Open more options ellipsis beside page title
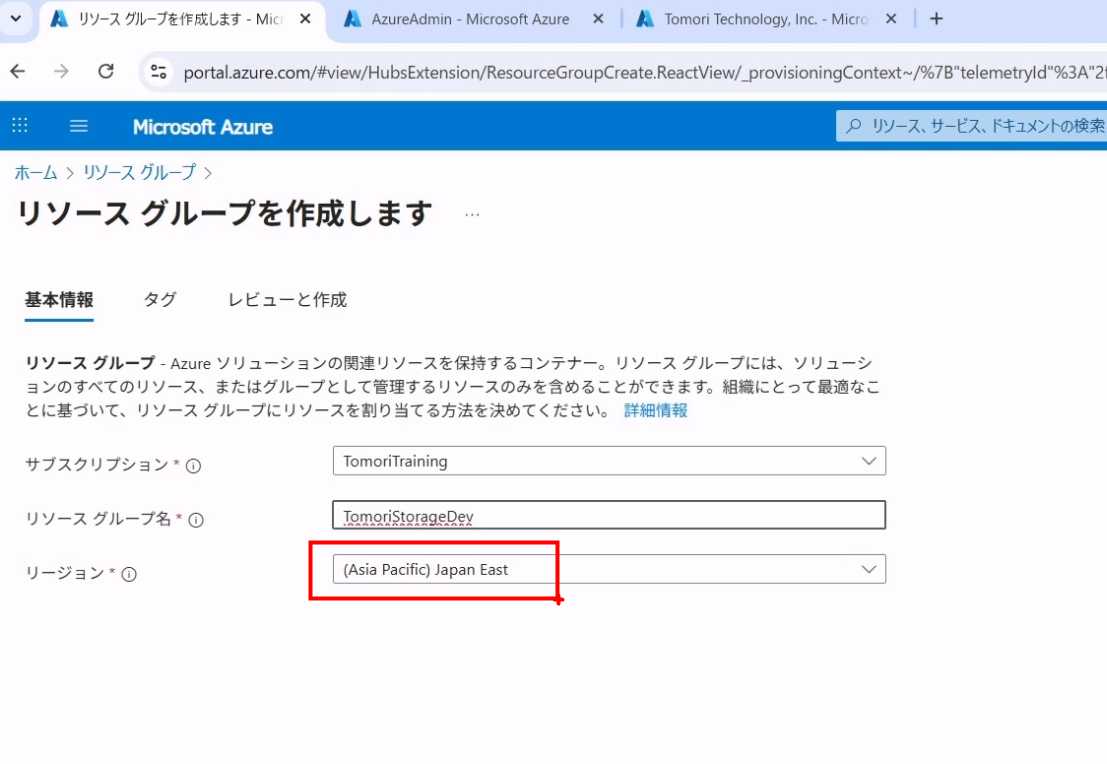 472,214
